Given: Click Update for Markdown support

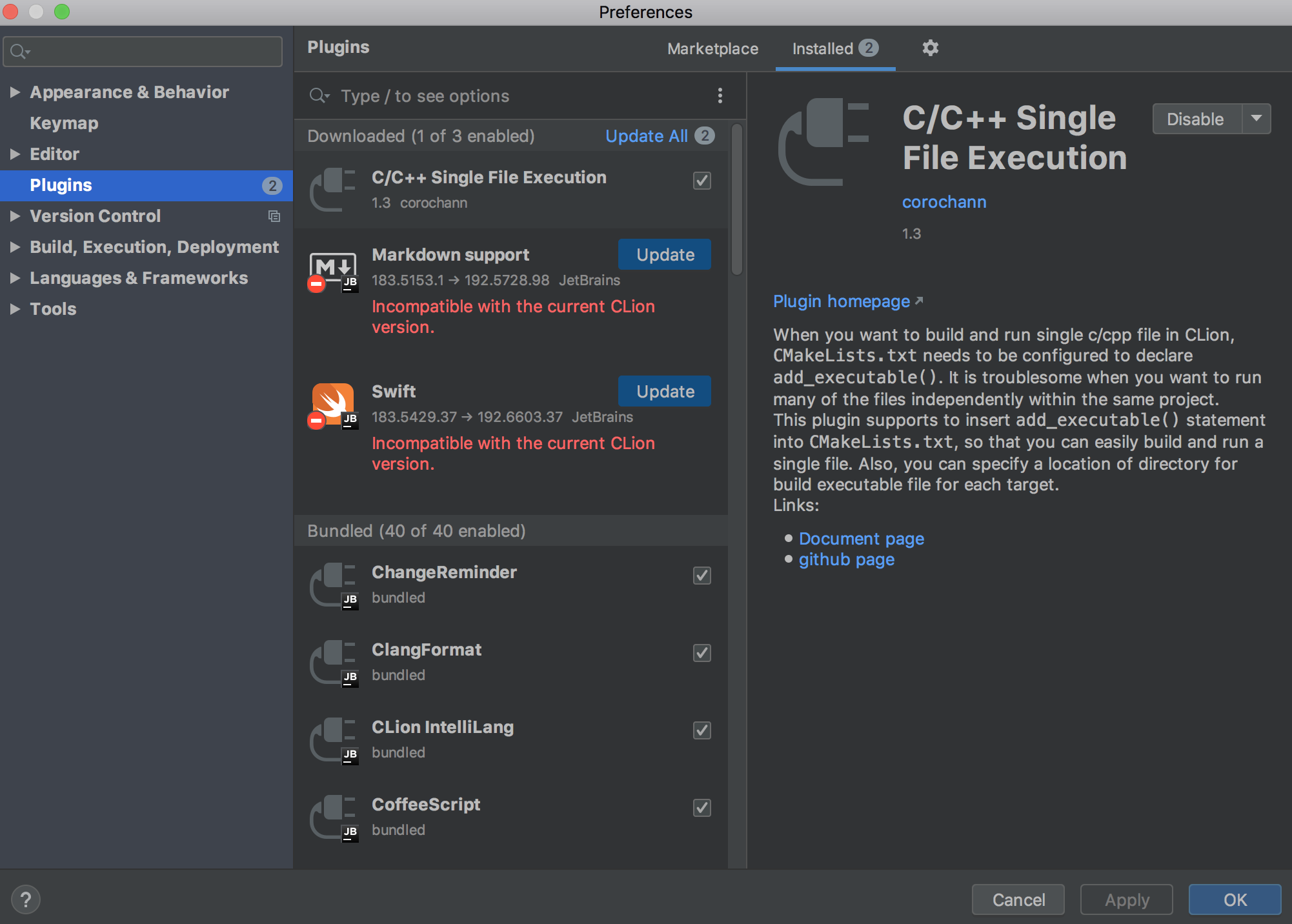Looking at the screenshot, I should pyautogui.click(x=665, y=254).
